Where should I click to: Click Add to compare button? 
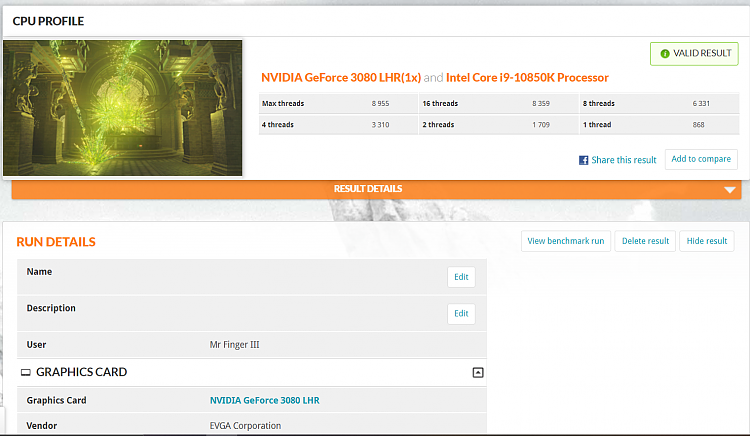tap(701, 159)
